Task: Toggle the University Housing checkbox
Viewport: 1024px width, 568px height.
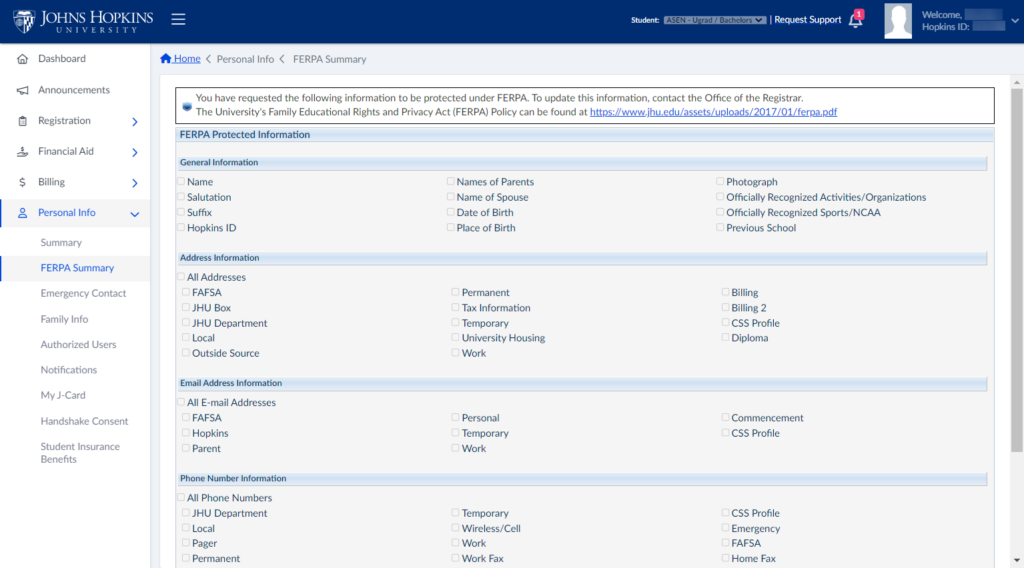Action: pos(456,338)
